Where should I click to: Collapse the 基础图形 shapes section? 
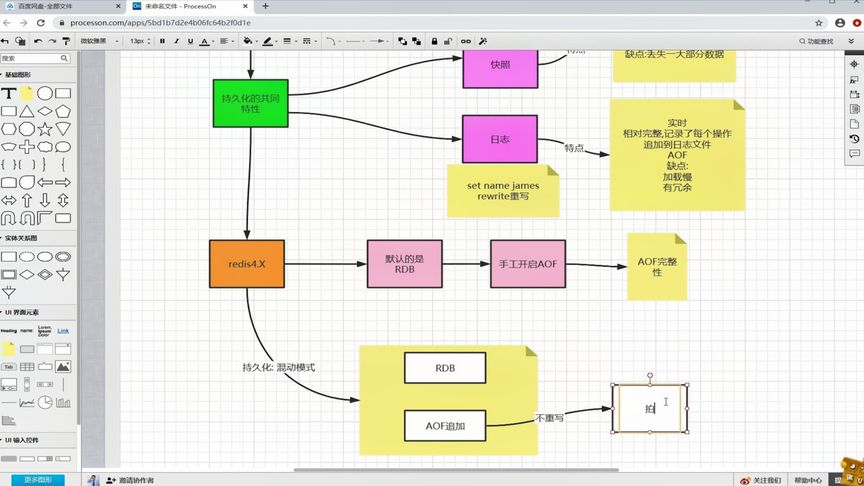(17, 74)
